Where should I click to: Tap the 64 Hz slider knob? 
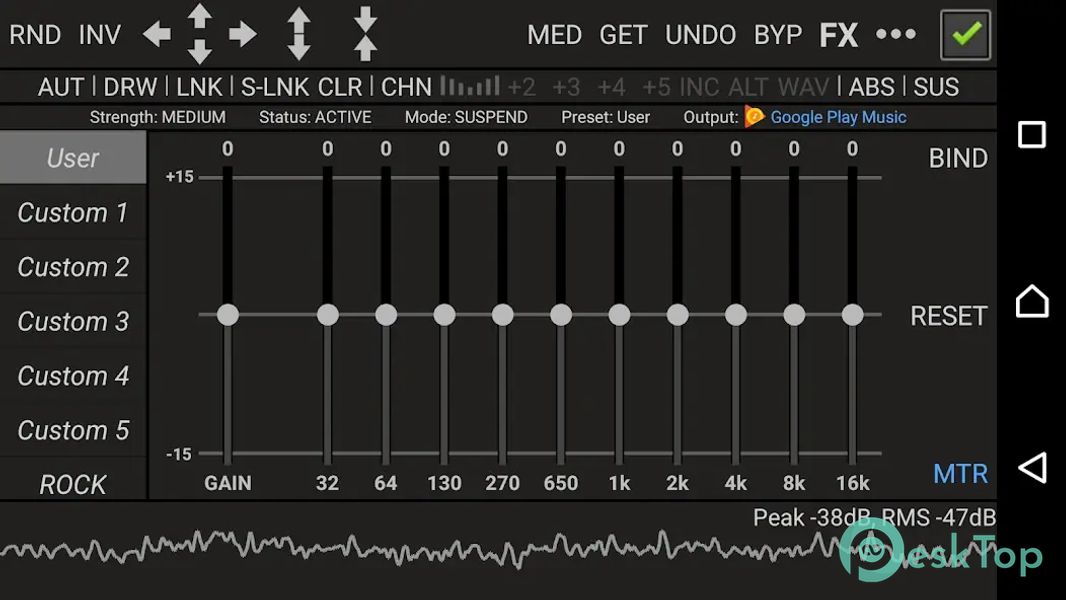click(386, 315)
